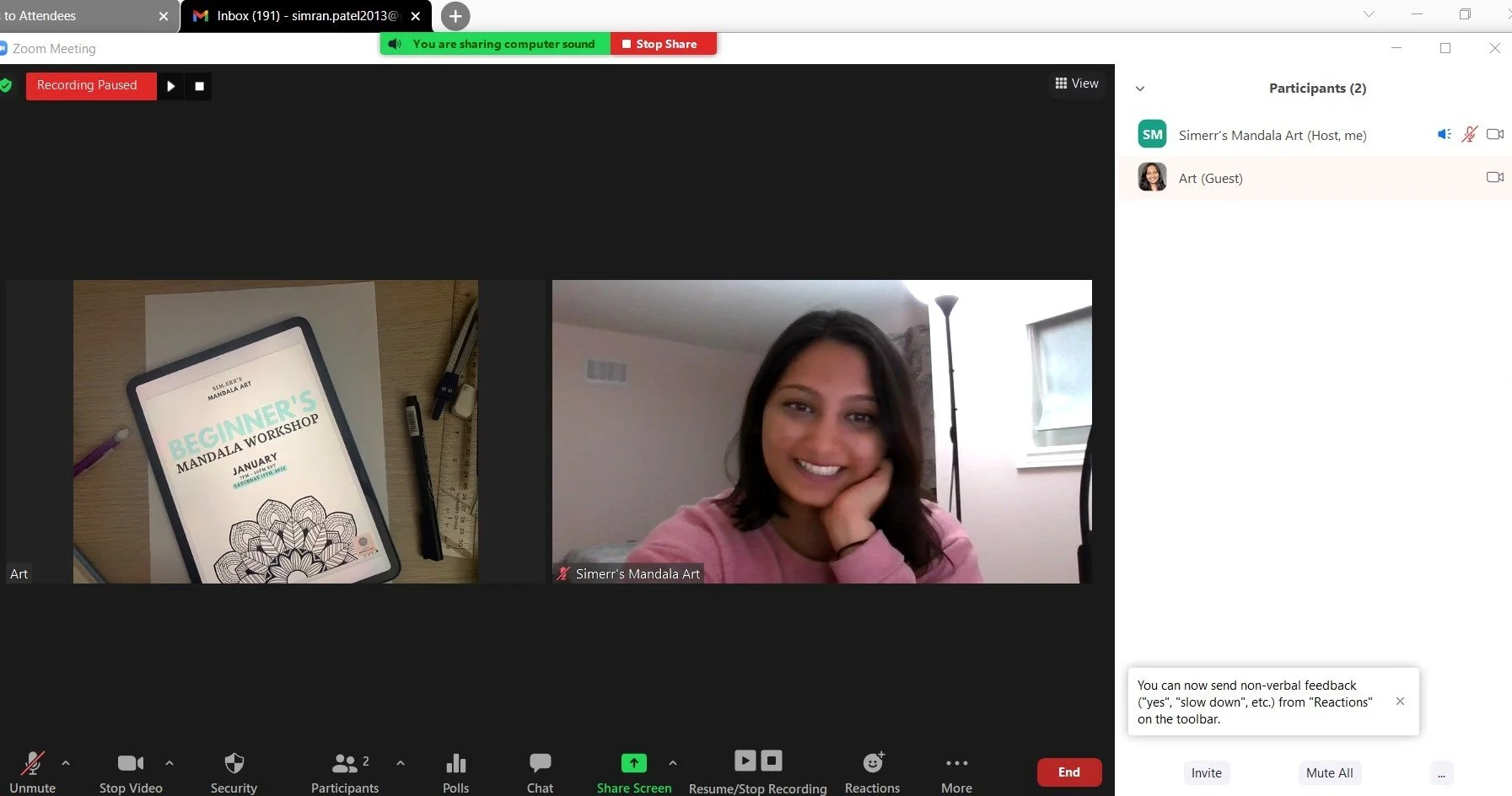Resume recording play icon in bottom toolbar
Viewport: 1512px width, 796px height.
tap(745, 760)
